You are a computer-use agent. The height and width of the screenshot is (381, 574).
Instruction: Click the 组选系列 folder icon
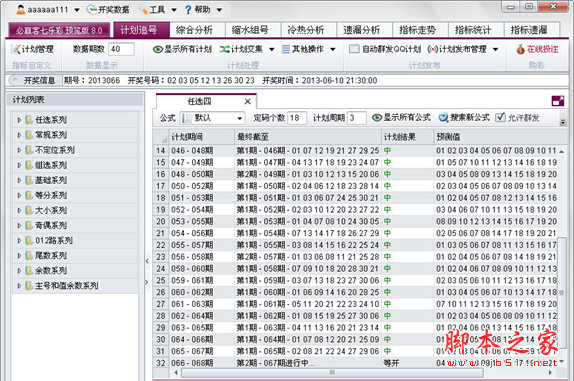click(29, 165)
